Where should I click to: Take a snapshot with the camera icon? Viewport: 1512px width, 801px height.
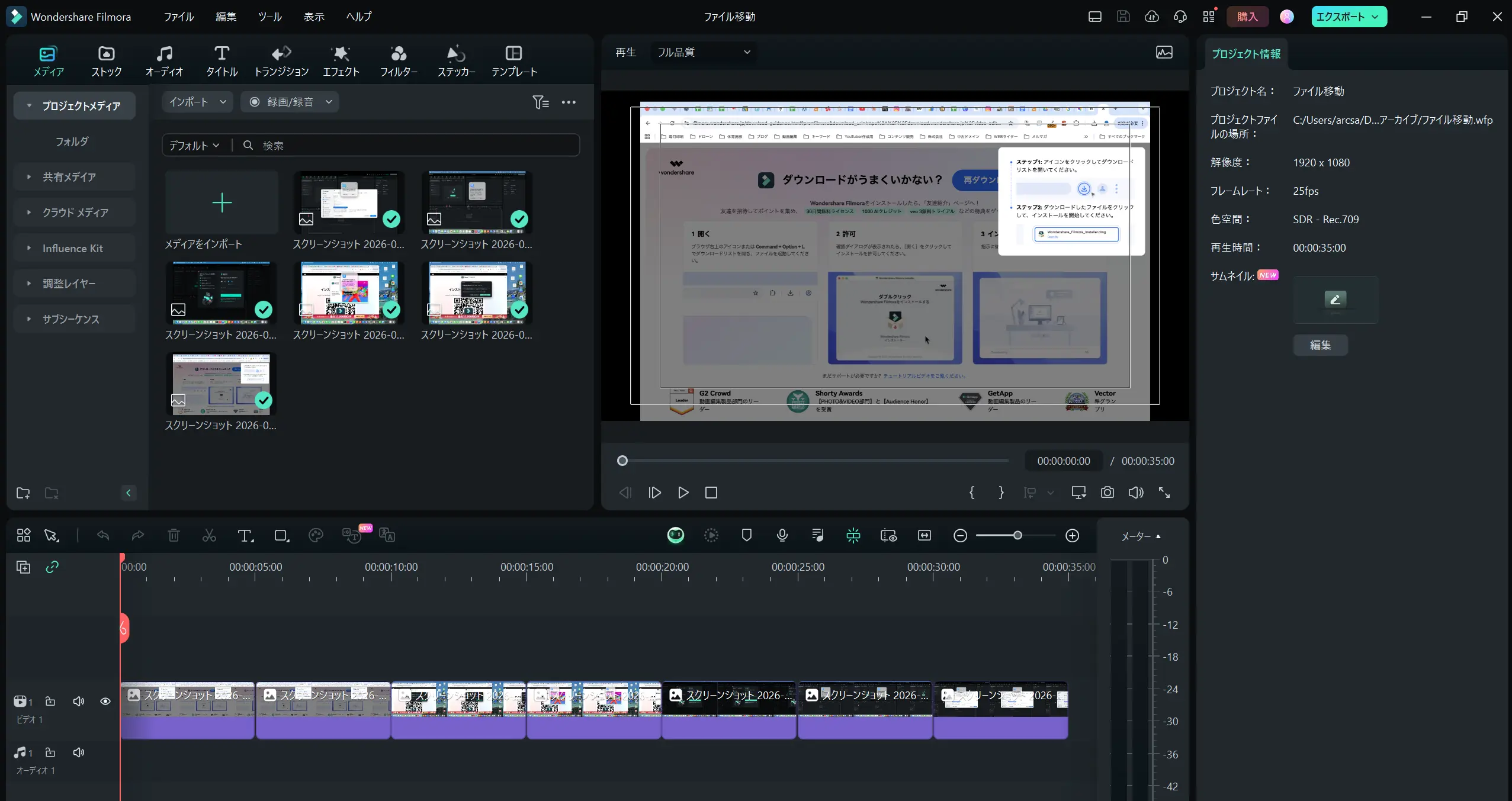pyautogui.click(x=1107, y=493)
